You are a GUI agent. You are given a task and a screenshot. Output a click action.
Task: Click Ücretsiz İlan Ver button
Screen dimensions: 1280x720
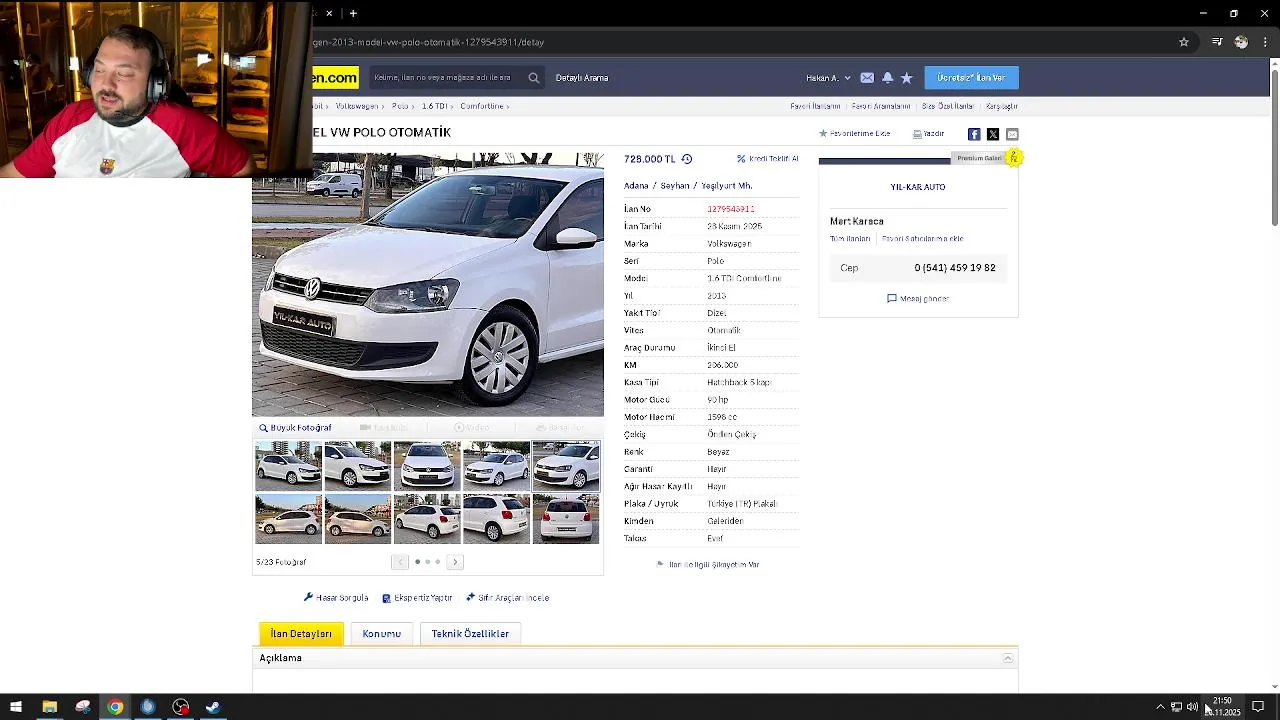click(971, 78)
